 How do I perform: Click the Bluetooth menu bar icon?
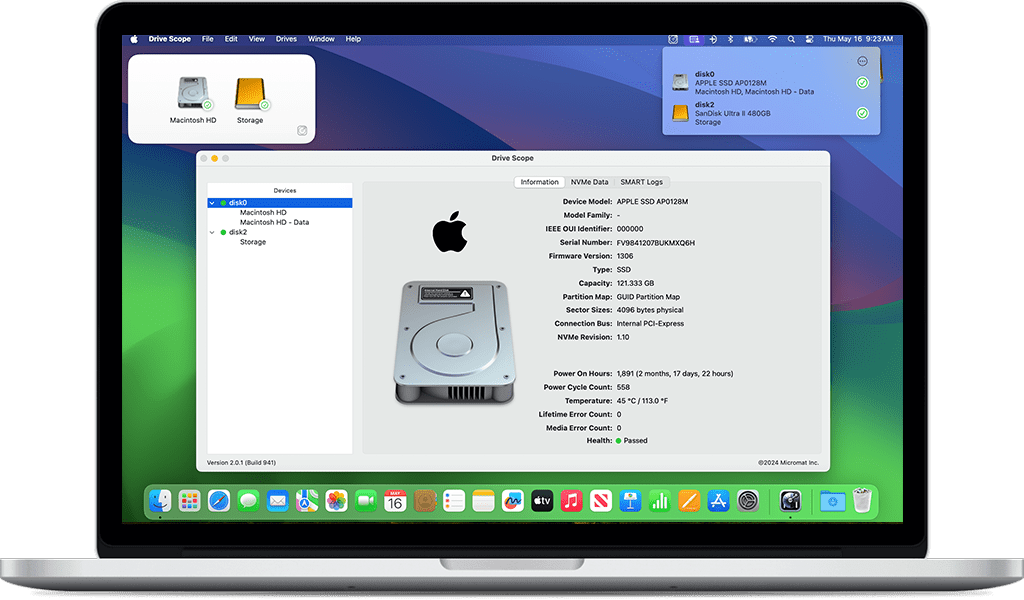(x=730, y=39)
